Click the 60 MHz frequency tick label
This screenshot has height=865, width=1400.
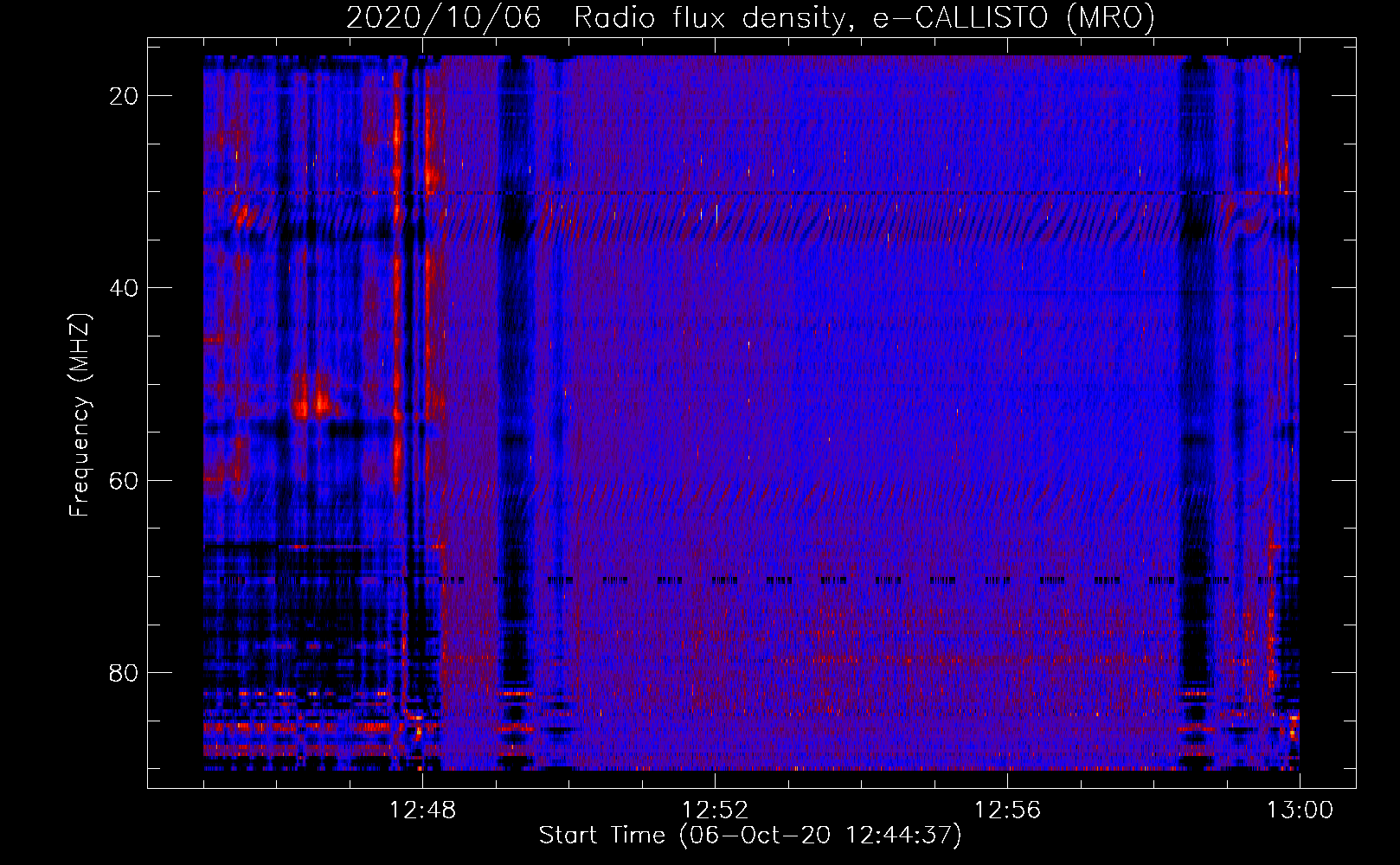(125, 480)
